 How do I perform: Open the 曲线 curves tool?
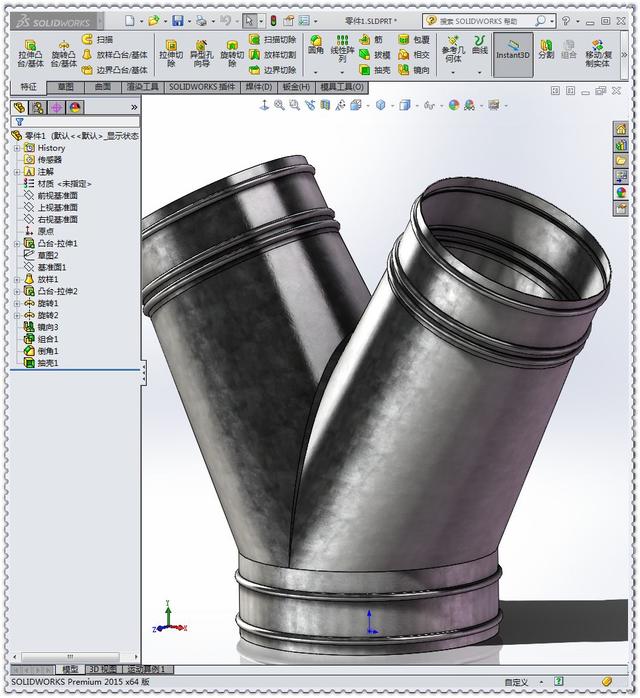tap(480, 45)
